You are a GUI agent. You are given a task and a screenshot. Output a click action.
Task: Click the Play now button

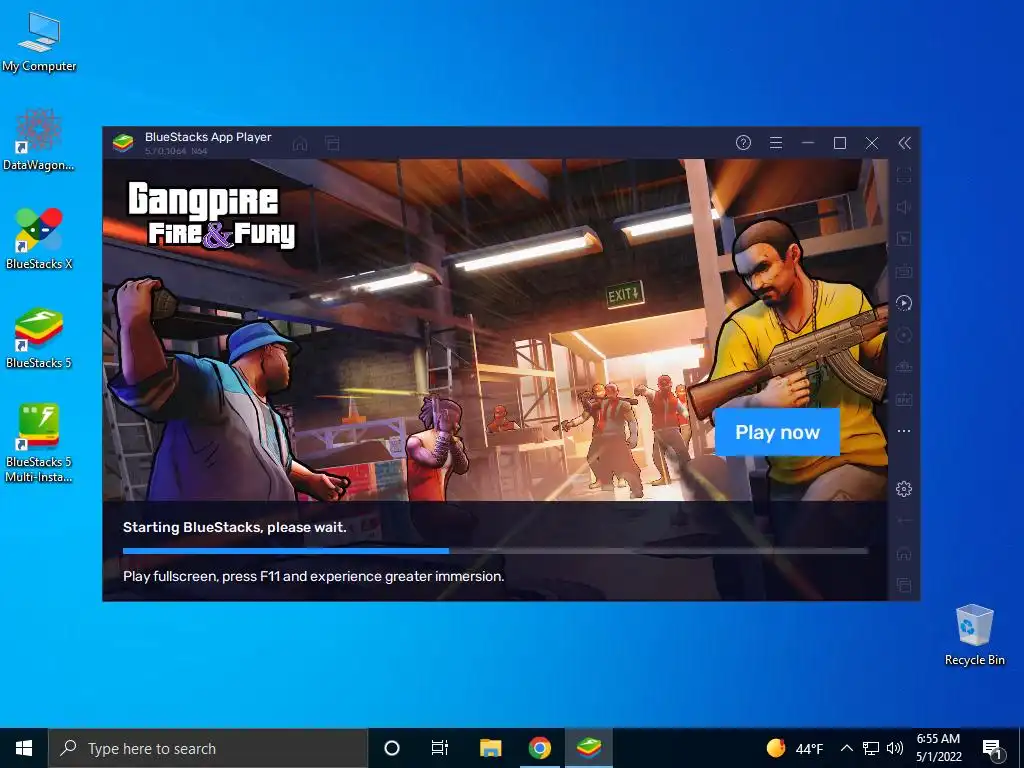click(777, 432)
